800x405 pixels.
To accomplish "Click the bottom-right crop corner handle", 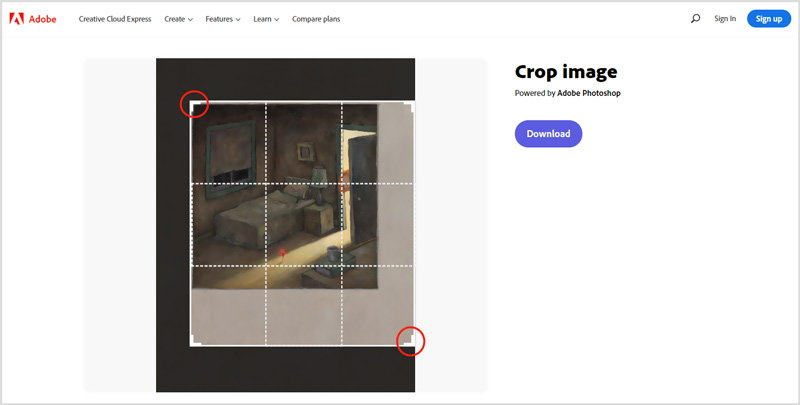I will click(x=409, y=341).
